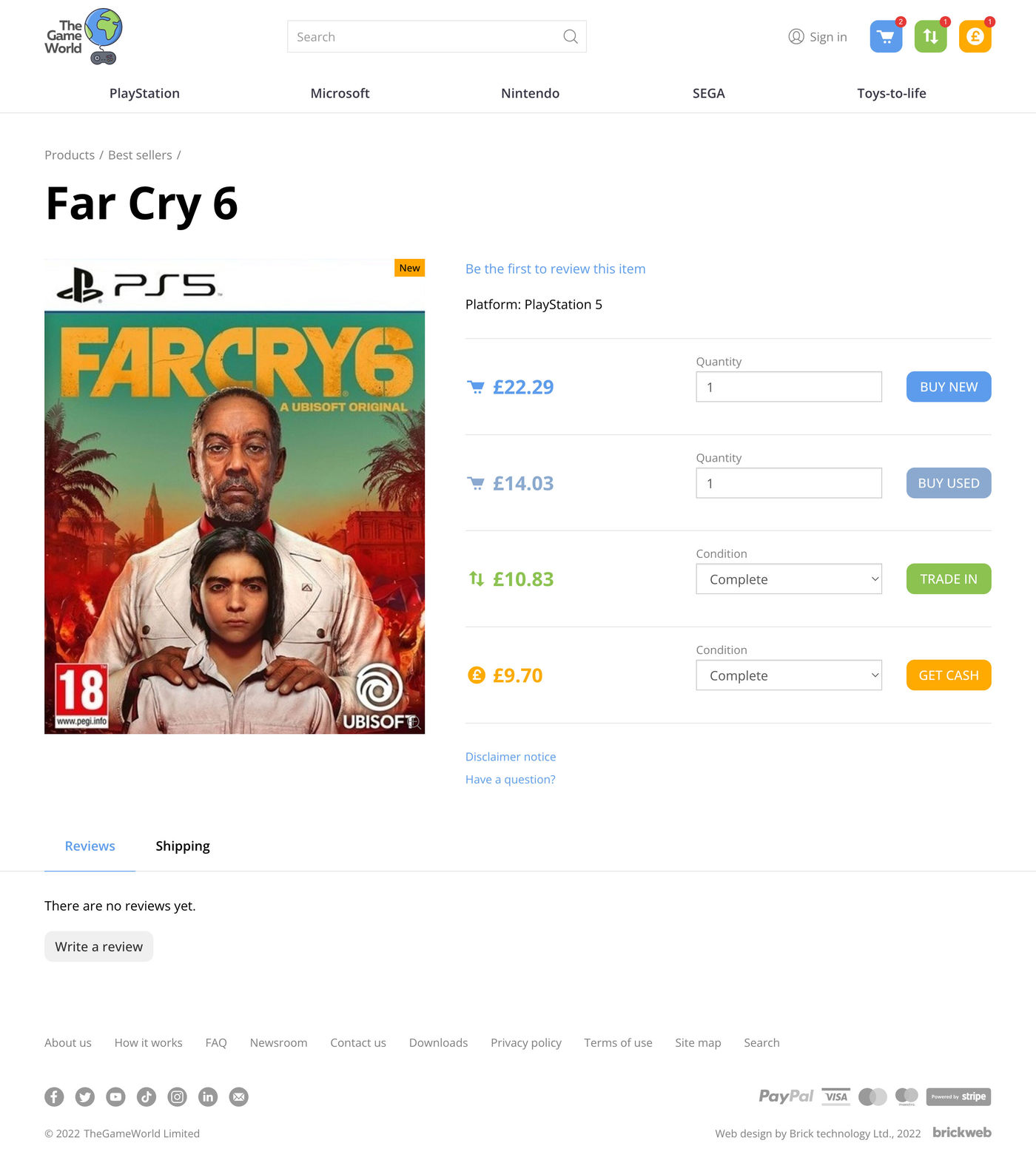1036x1160 pixels.
Task: Click the Write a review button
Action: tap(99, 947)
